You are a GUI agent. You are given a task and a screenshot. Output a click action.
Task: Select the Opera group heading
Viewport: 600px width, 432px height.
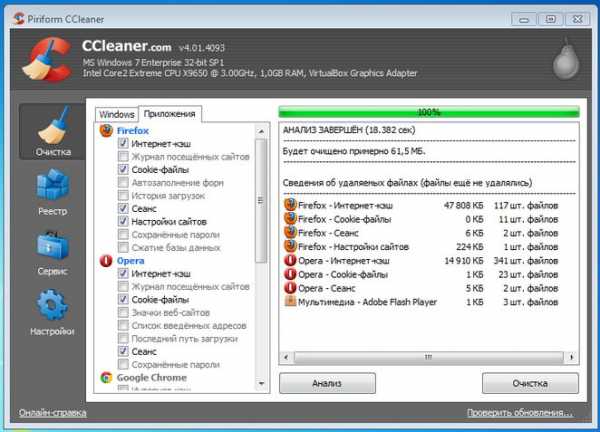pos(130,261)
